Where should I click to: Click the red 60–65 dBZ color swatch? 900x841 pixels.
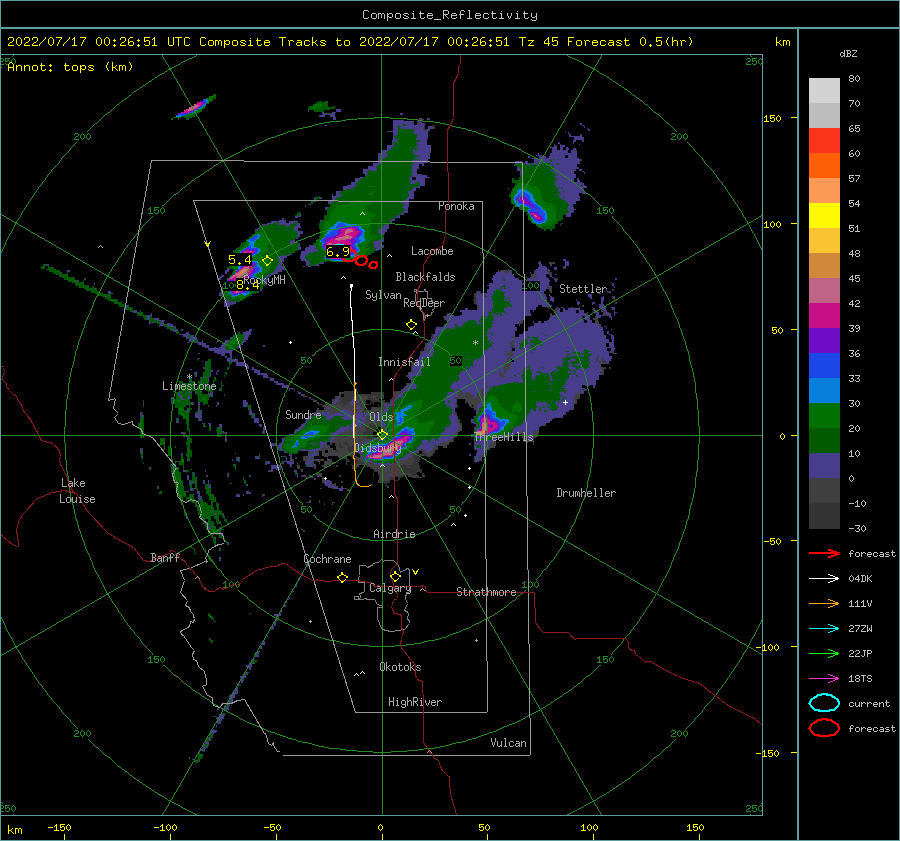point(824,141)
